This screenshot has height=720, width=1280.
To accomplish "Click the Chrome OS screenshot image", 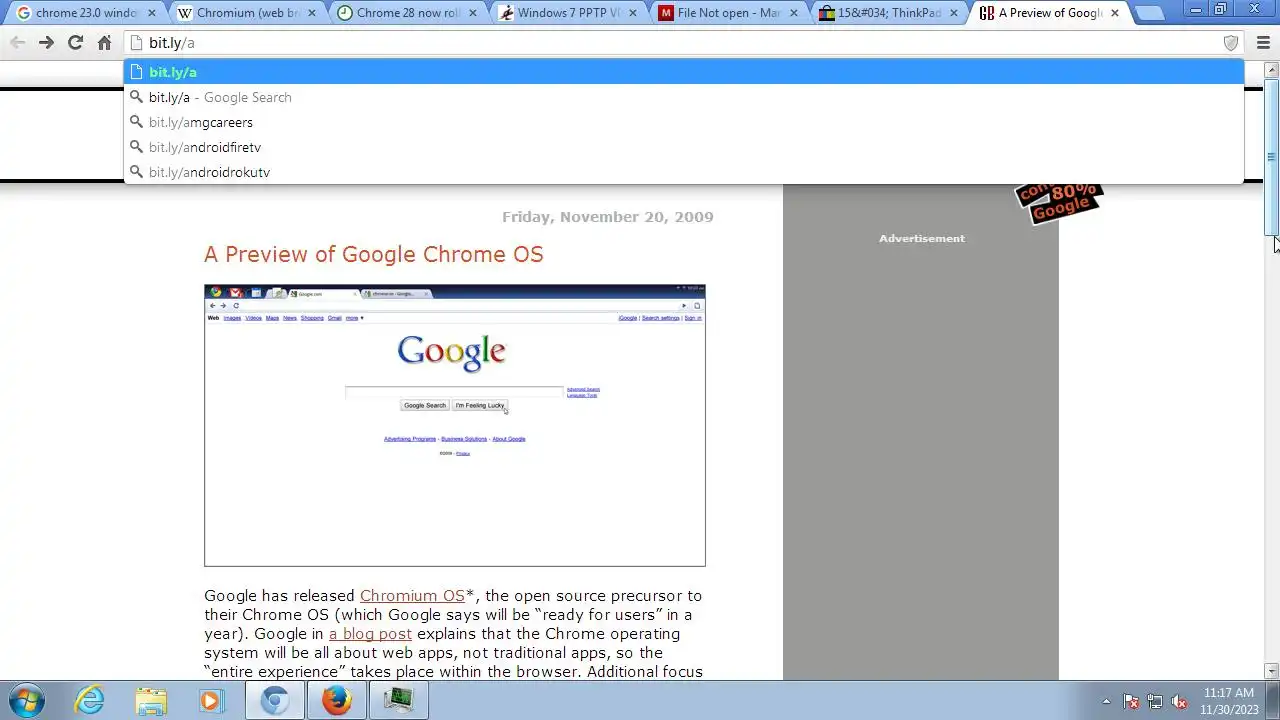I will 455,426.
